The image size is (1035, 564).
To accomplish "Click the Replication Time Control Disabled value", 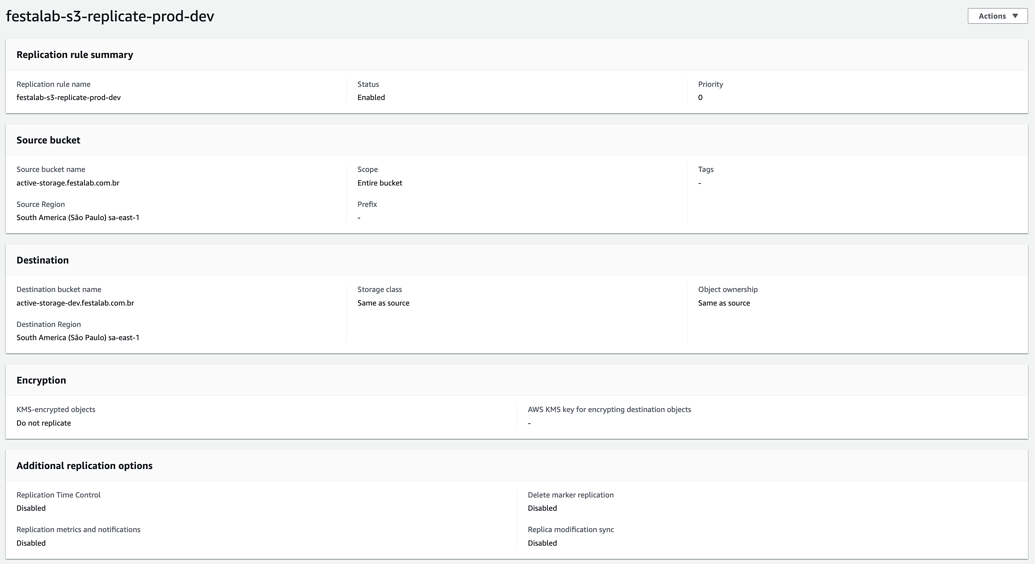I will click(x=31, y=508).
